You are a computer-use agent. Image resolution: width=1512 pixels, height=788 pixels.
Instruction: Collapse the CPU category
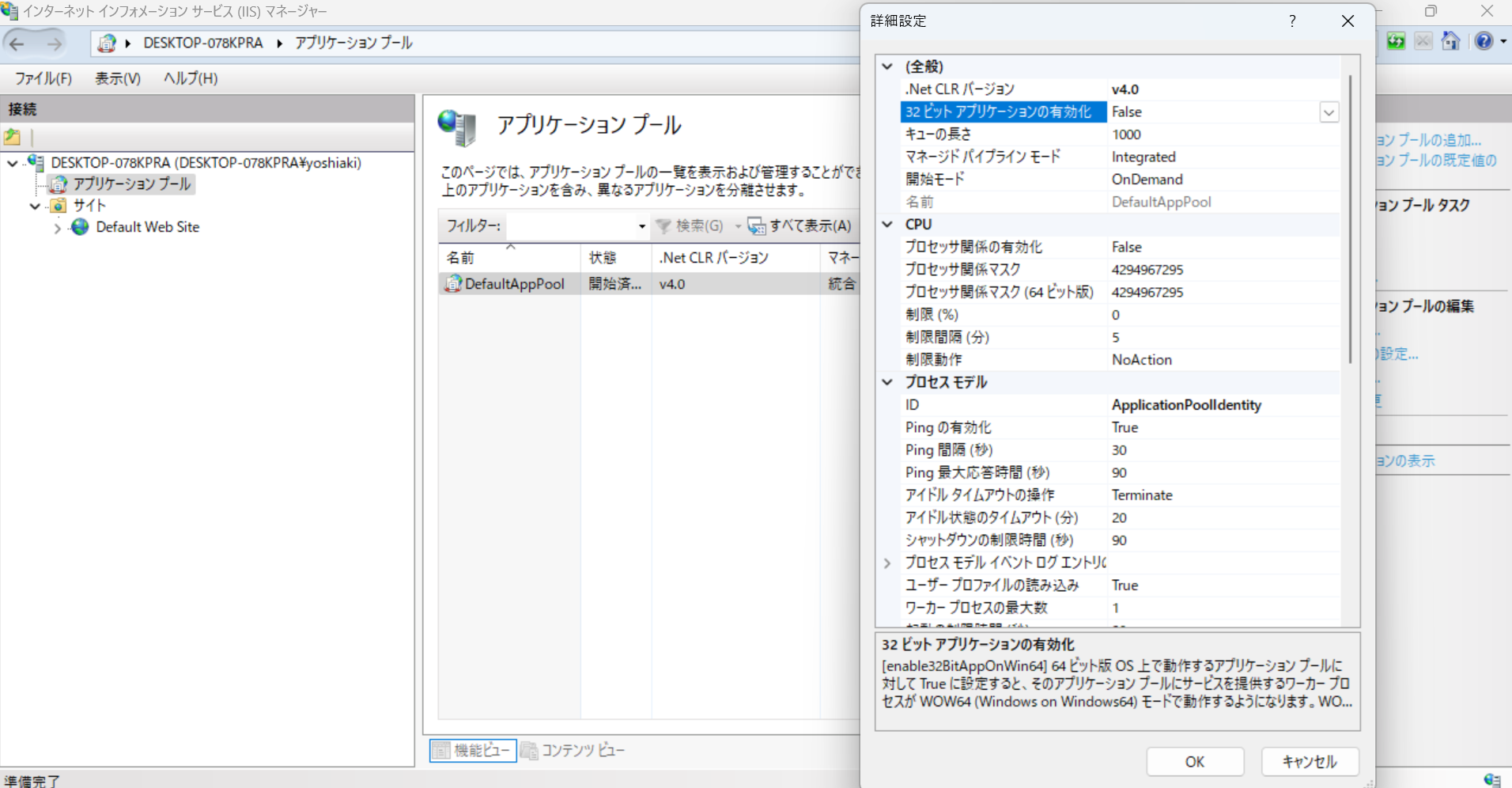887,225
